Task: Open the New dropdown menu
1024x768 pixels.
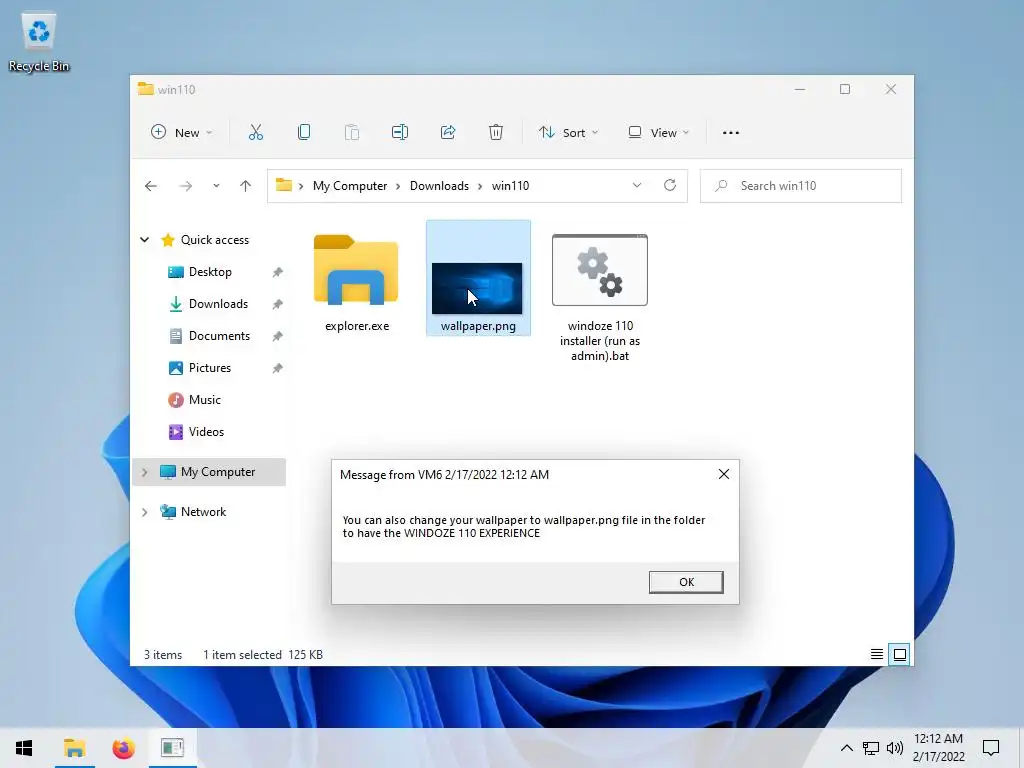Action: click(x=181, y=133)
